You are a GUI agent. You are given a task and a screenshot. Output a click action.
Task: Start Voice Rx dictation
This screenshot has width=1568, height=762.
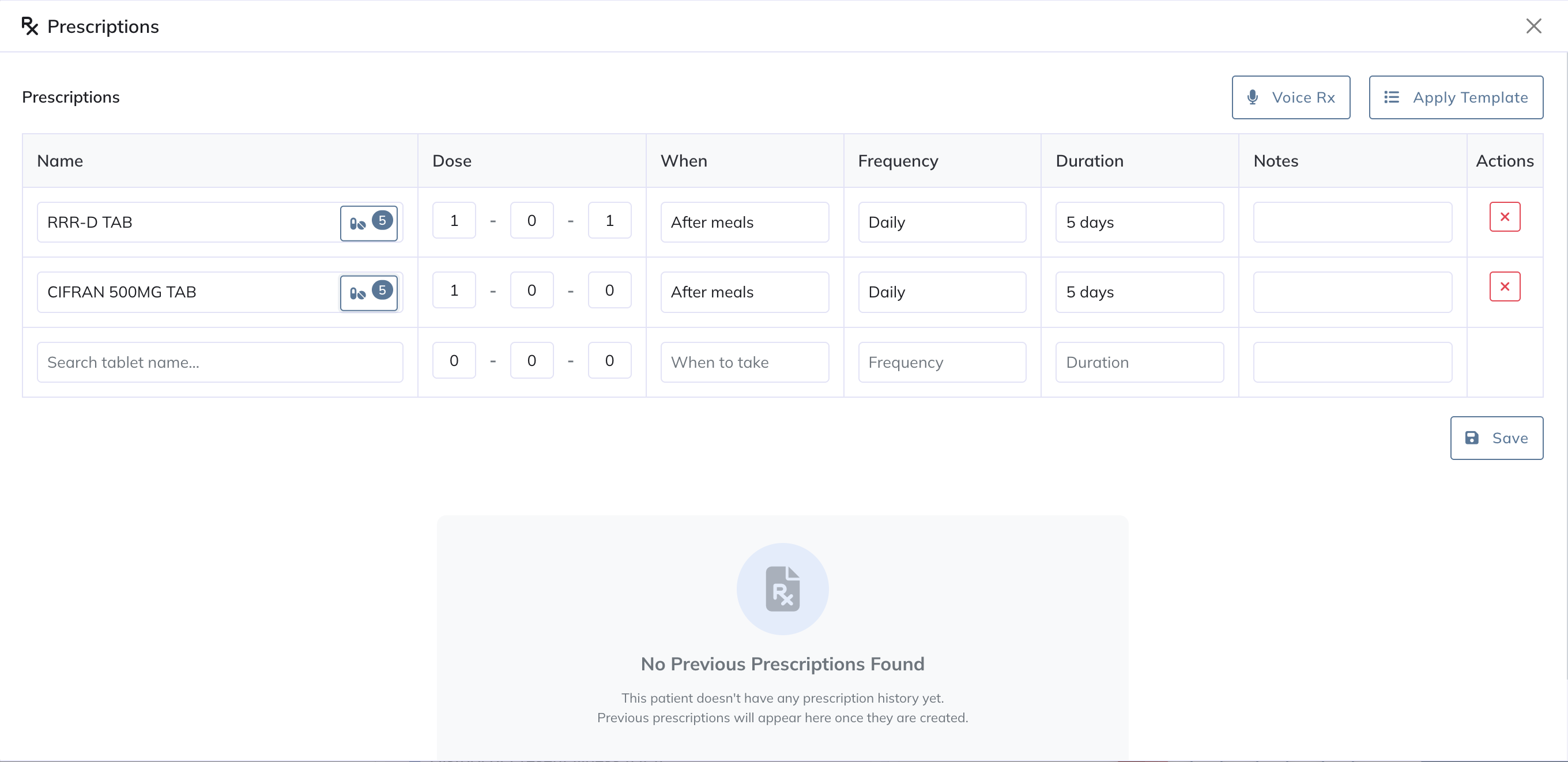click(1291, 97)
